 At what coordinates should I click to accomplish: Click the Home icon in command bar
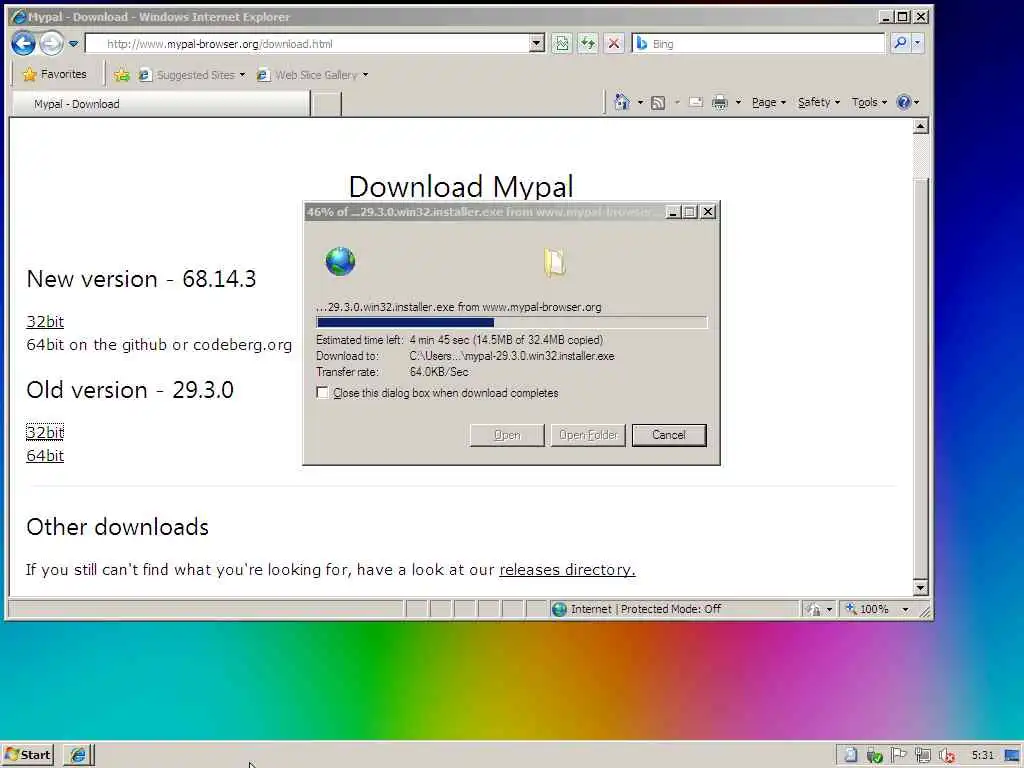[x=622, y=102]
